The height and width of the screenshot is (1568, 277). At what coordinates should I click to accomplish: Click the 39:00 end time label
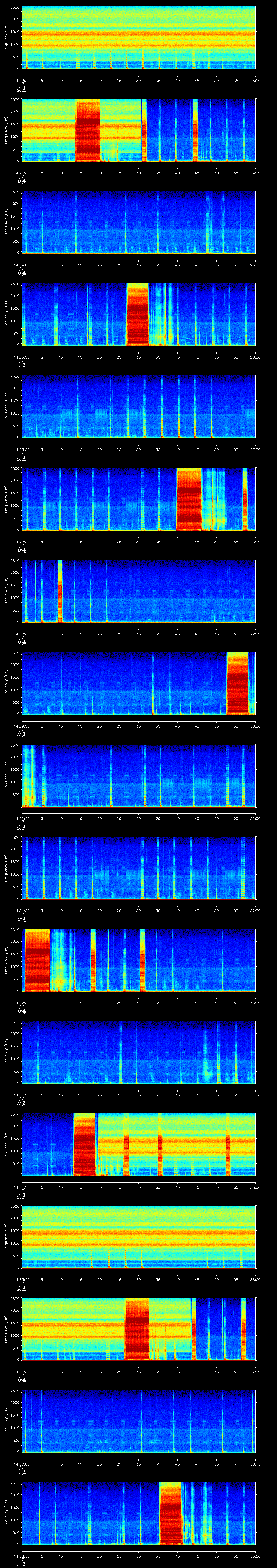255,1556
